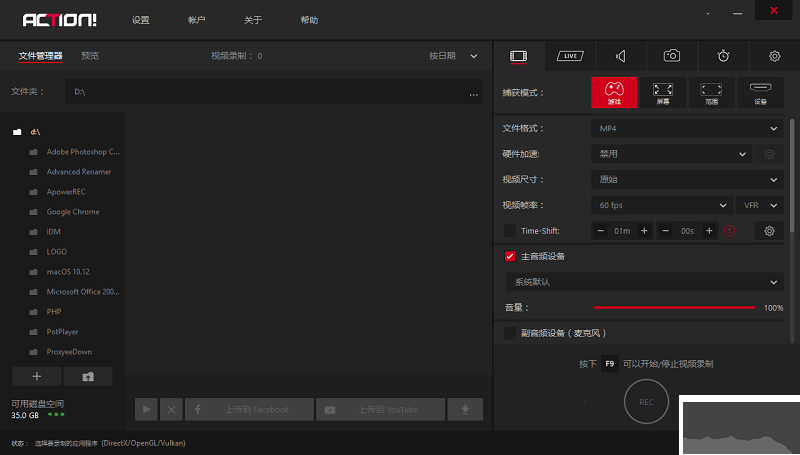
Task: Open the audio recording speaker tab
Action: click(620, 56)
